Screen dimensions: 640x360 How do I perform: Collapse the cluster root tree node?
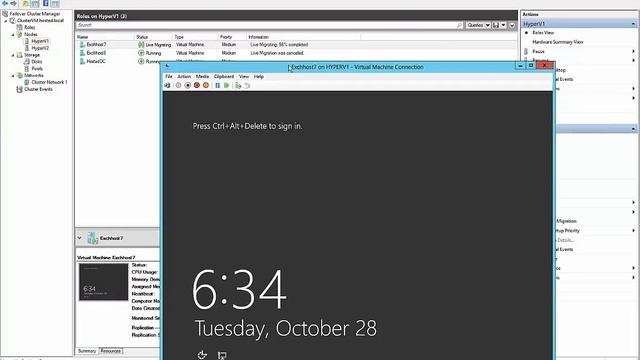(6, 21)
